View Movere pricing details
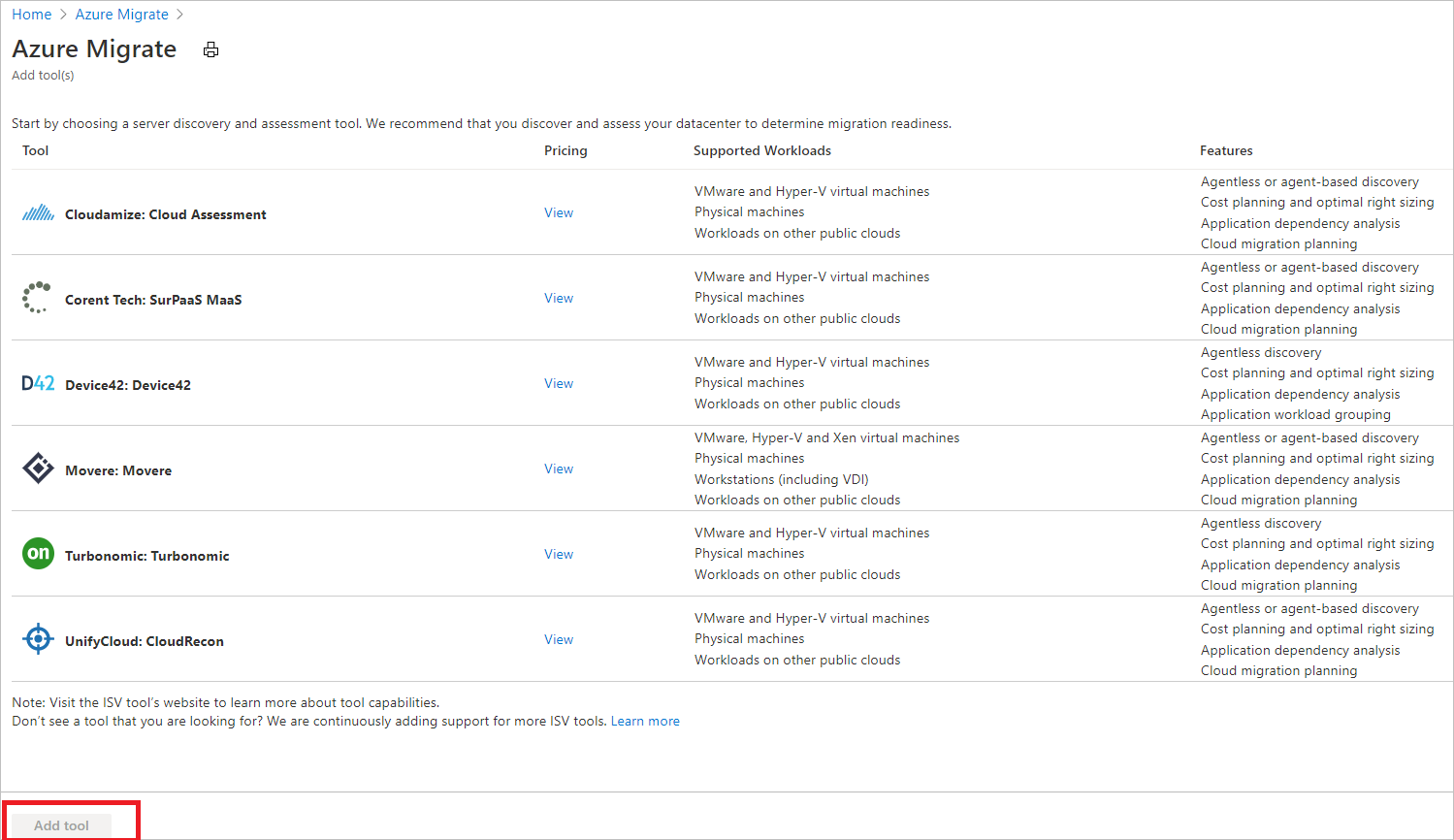Screen dimensions: 1454x840 (559, 469)
